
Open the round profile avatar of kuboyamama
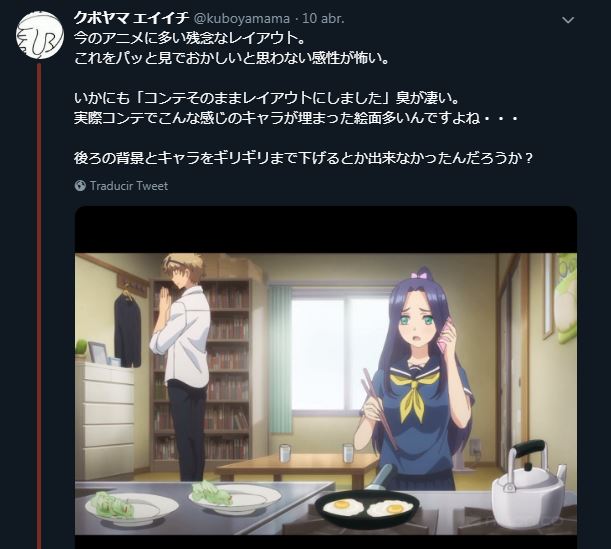(x=40, y=35)
